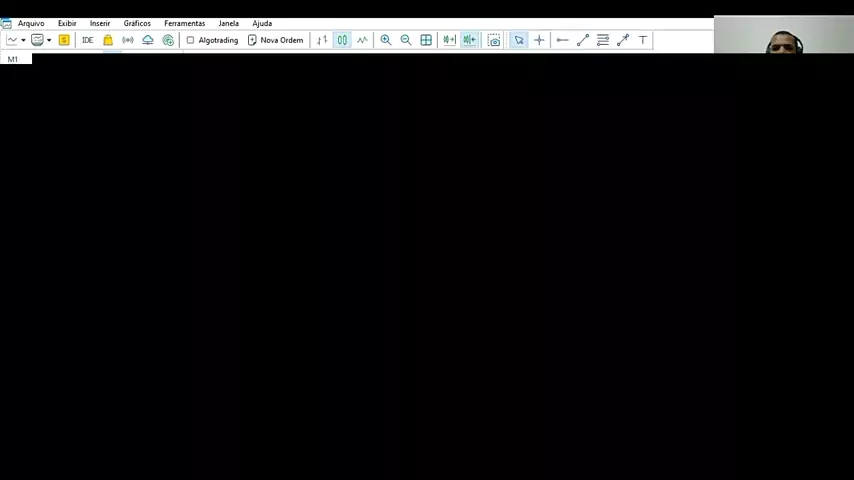The image size is (854, 480).
Task: Open the Signals broadcast icon
Action: (128, 40)
